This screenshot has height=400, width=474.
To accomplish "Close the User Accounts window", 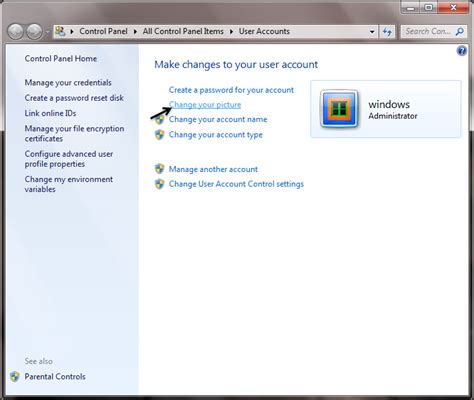I will point(453,8).
